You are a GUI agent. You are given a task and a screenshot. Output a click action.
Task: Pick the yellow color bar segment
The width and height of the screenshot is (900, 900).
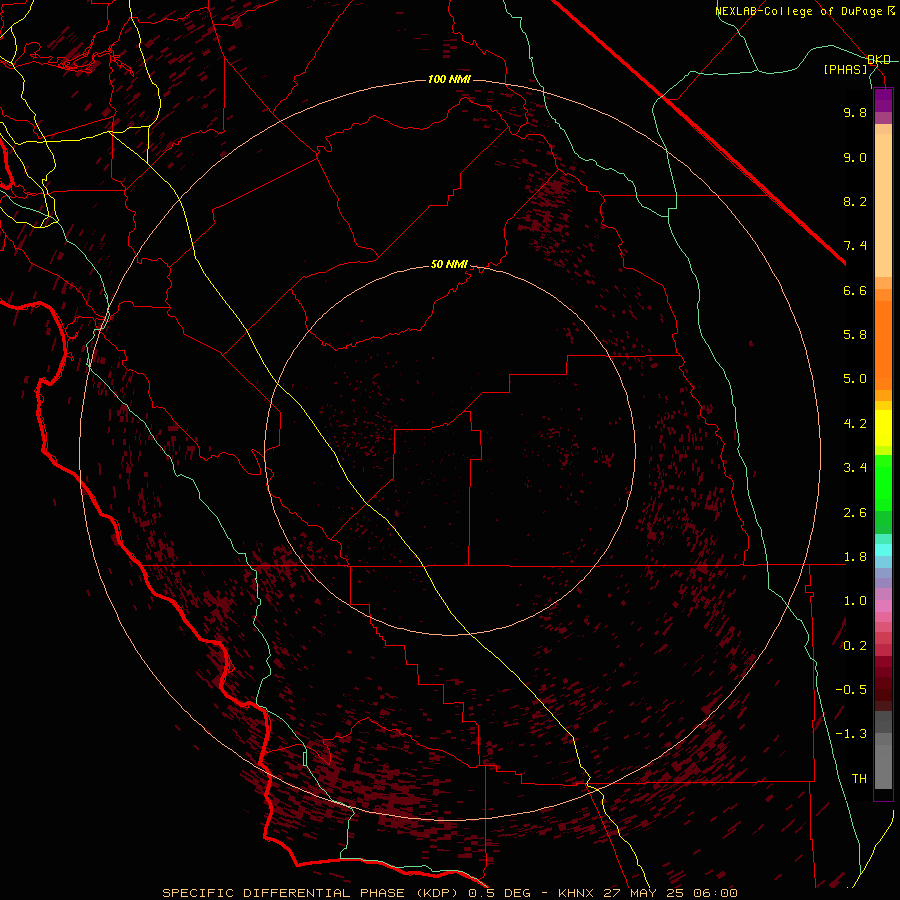(x=883, y=428)
